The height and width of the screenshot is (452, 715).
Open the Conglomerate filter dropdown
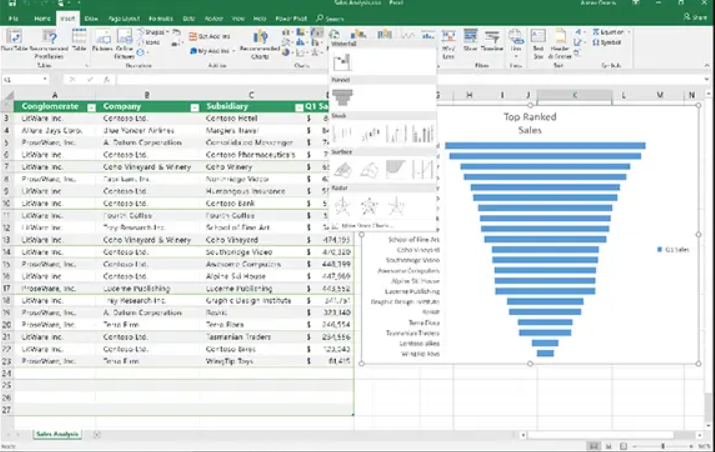click(x=91, y=108)
